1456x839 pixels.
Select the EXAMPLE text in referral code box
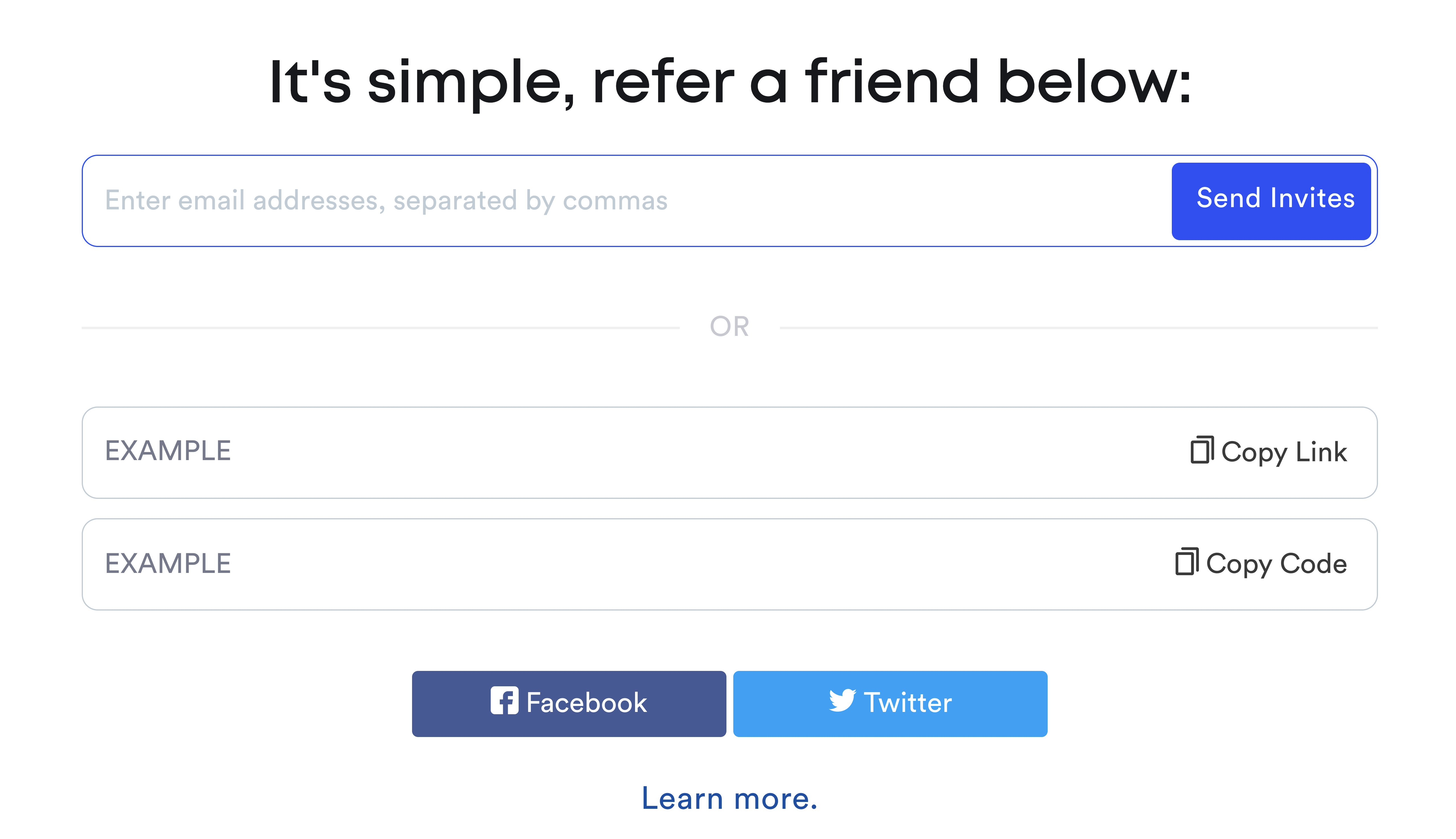point(168,564)
